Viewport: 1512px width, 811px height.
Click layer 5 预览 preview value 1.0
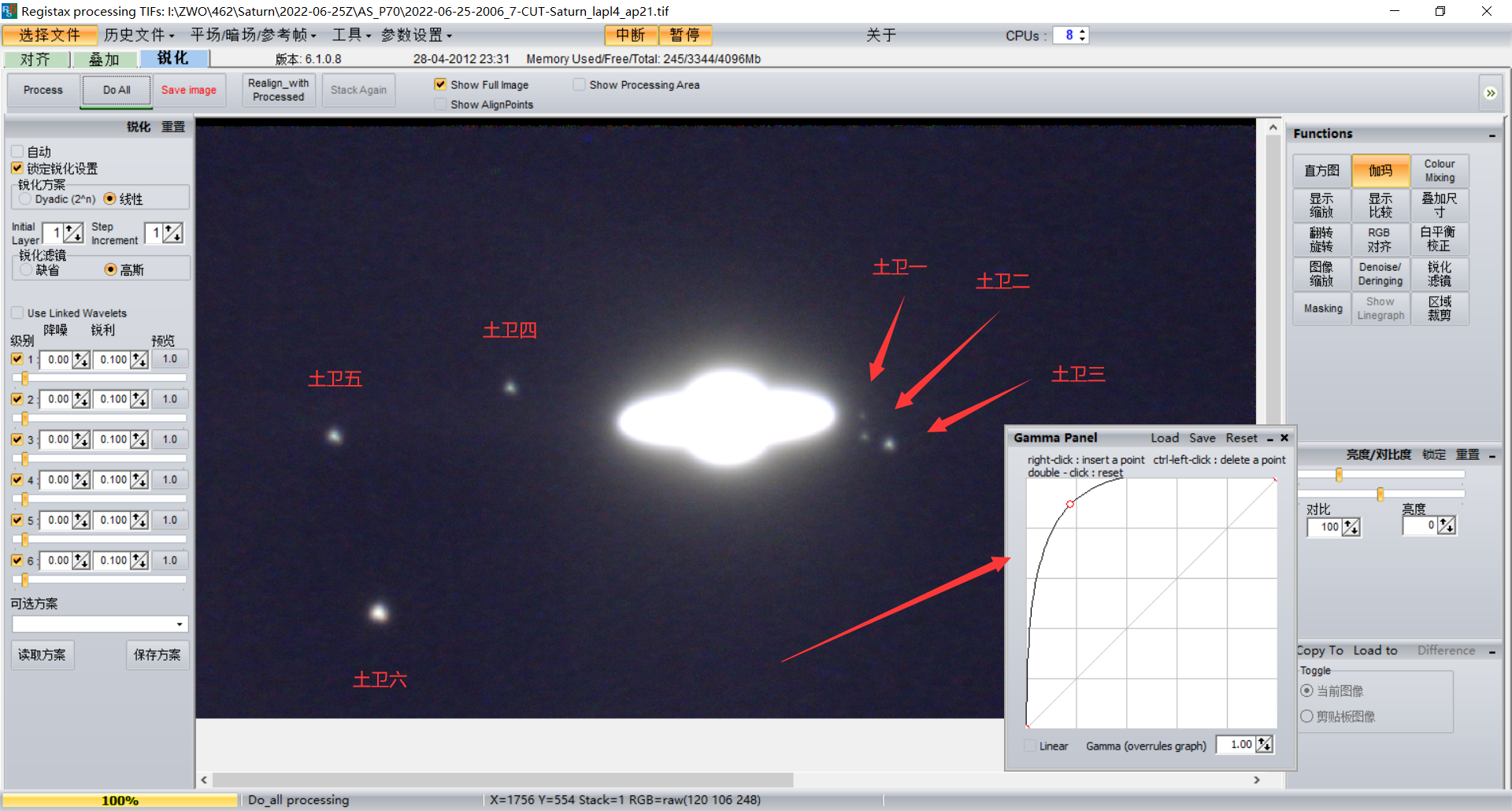[170, 520]
